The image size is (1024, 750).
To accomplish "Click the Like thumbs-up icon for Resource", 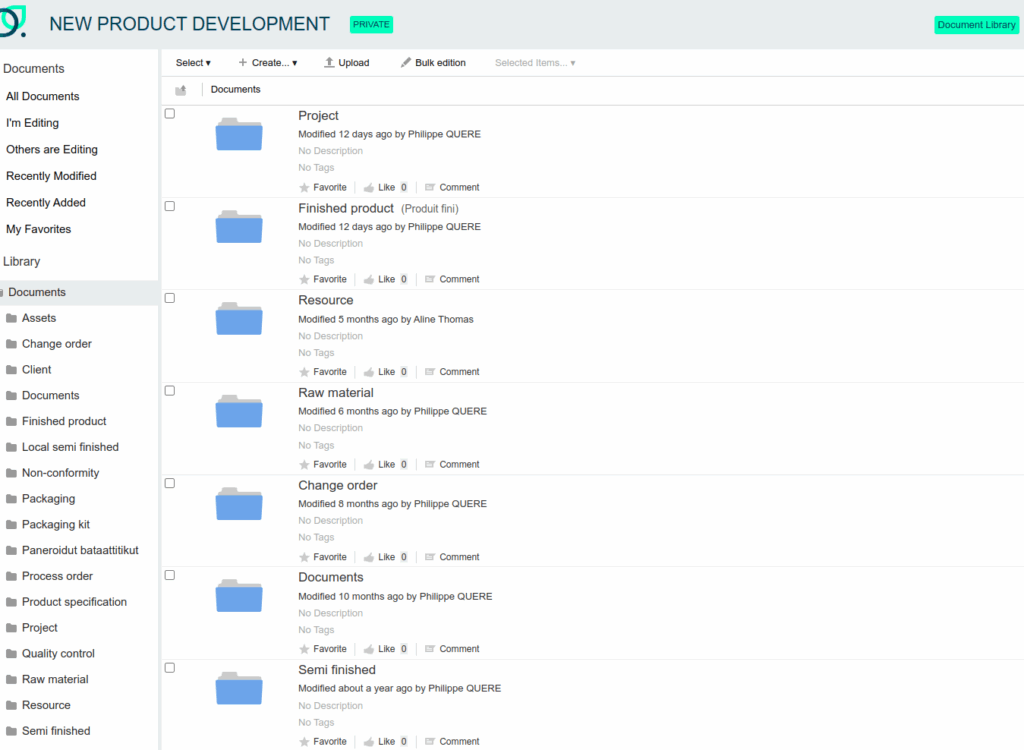I will click(369, 372).
